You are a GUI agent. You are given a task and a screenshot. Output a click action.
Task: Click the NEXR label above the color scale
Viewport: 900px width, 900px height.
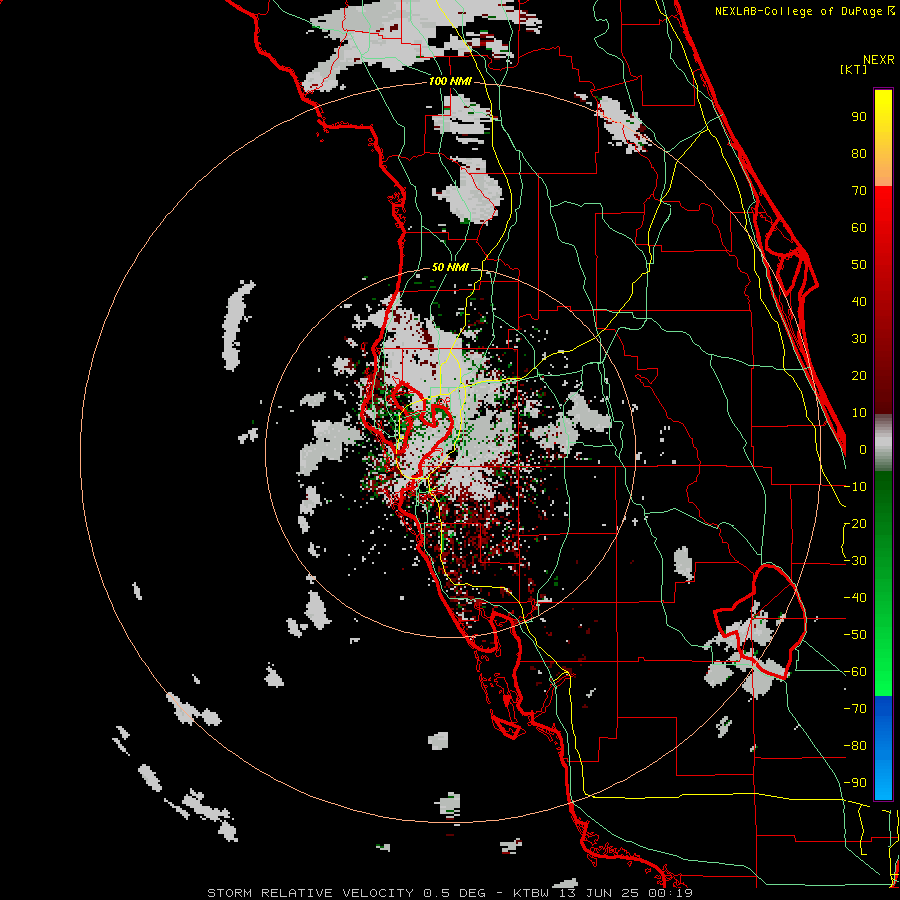pos(878,60)
